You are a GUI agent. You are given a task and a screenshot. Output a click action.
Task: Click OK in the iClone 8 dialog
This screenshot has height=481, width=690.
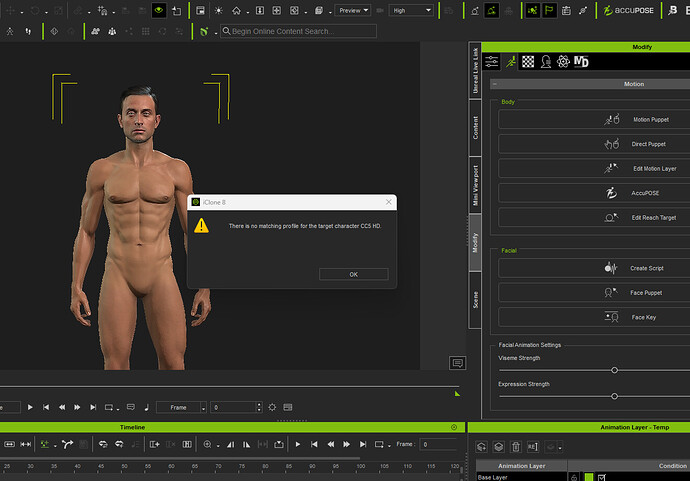click(353, 274)
